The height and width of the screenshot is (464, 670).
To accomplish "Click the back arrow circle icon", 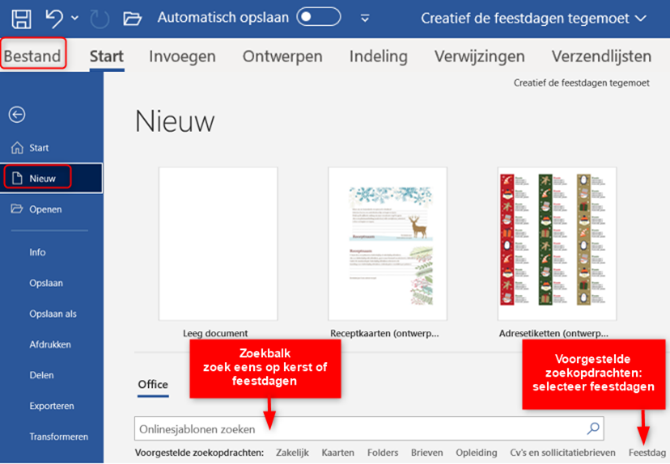I will (x=17, y=115).
